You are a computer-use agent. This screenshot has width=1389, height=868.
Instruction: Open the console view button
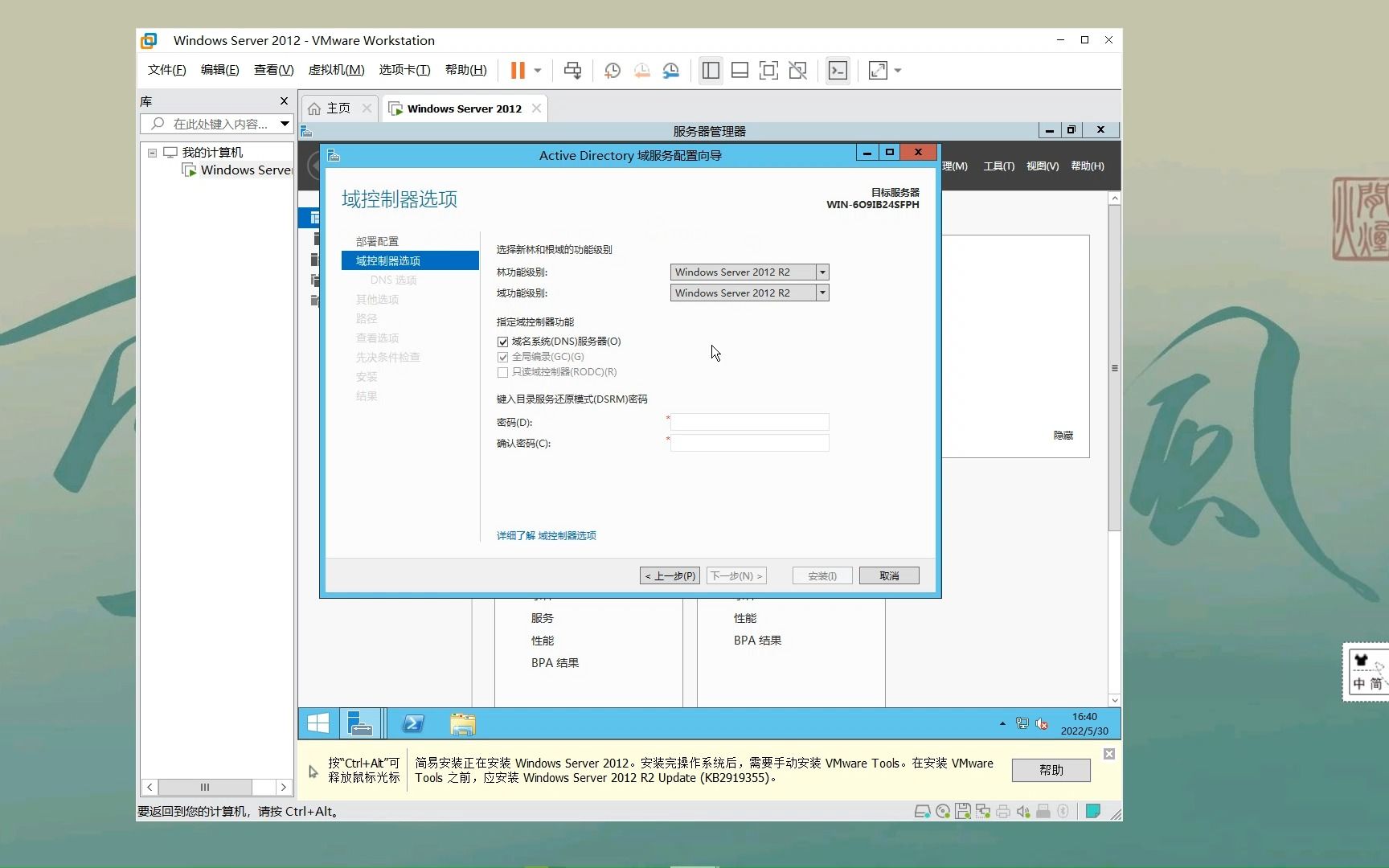838,71
